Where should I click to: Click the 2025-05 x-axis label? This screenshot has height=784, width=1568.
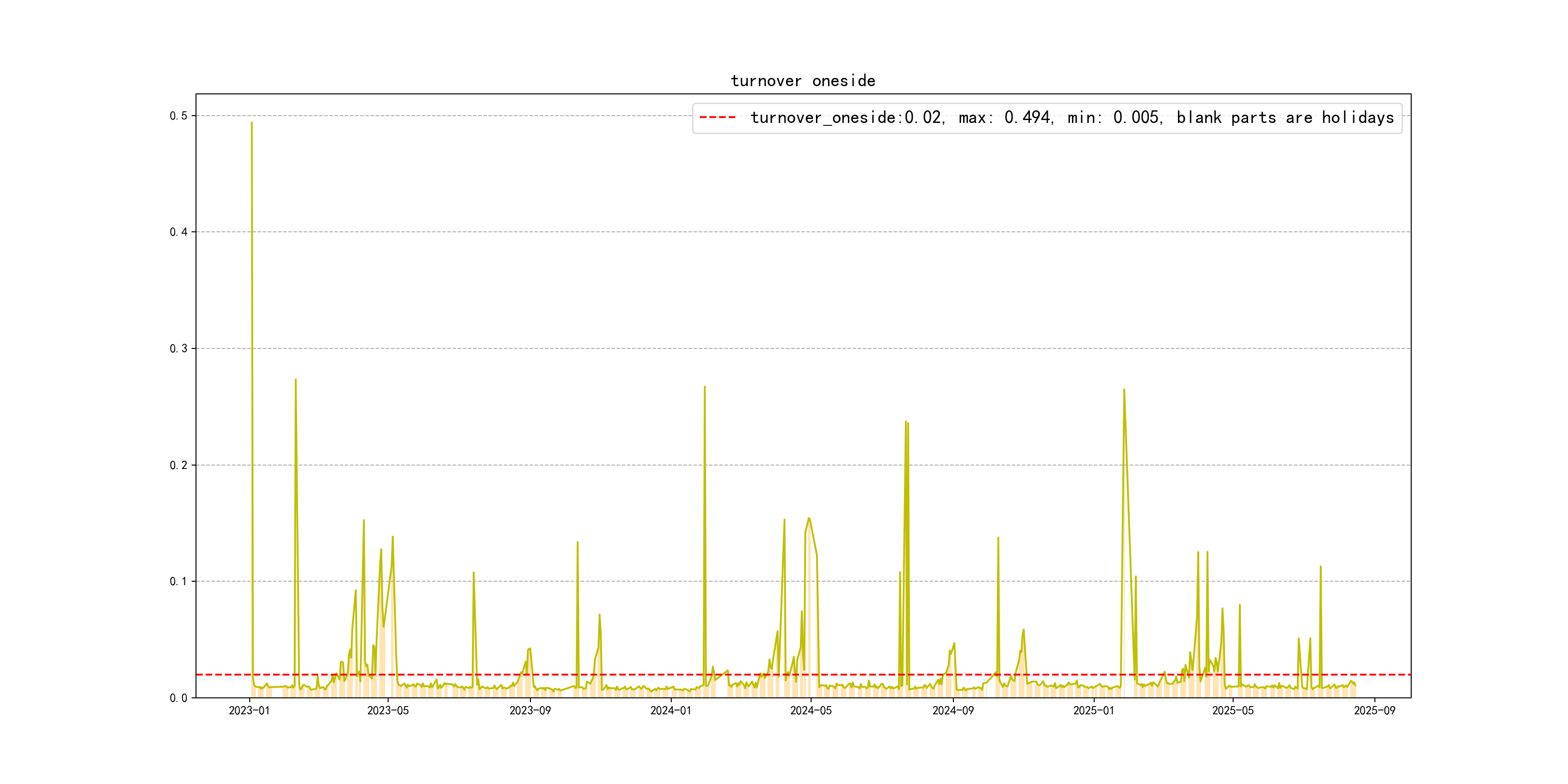(1233, 711)
